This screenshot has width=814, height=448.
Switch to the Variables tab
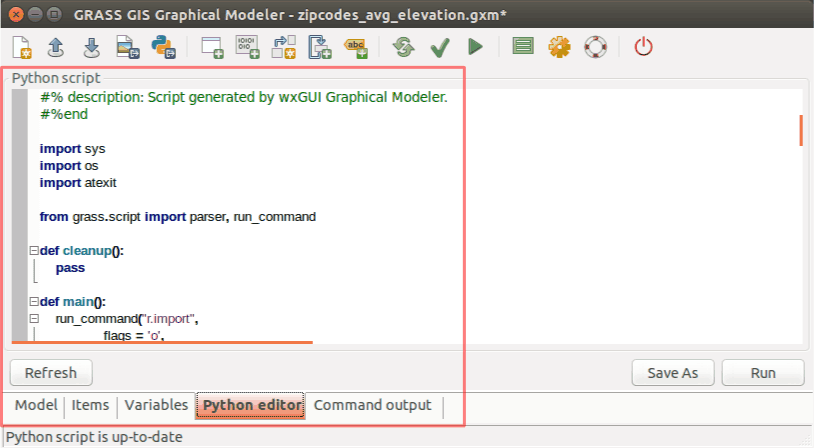156,406
